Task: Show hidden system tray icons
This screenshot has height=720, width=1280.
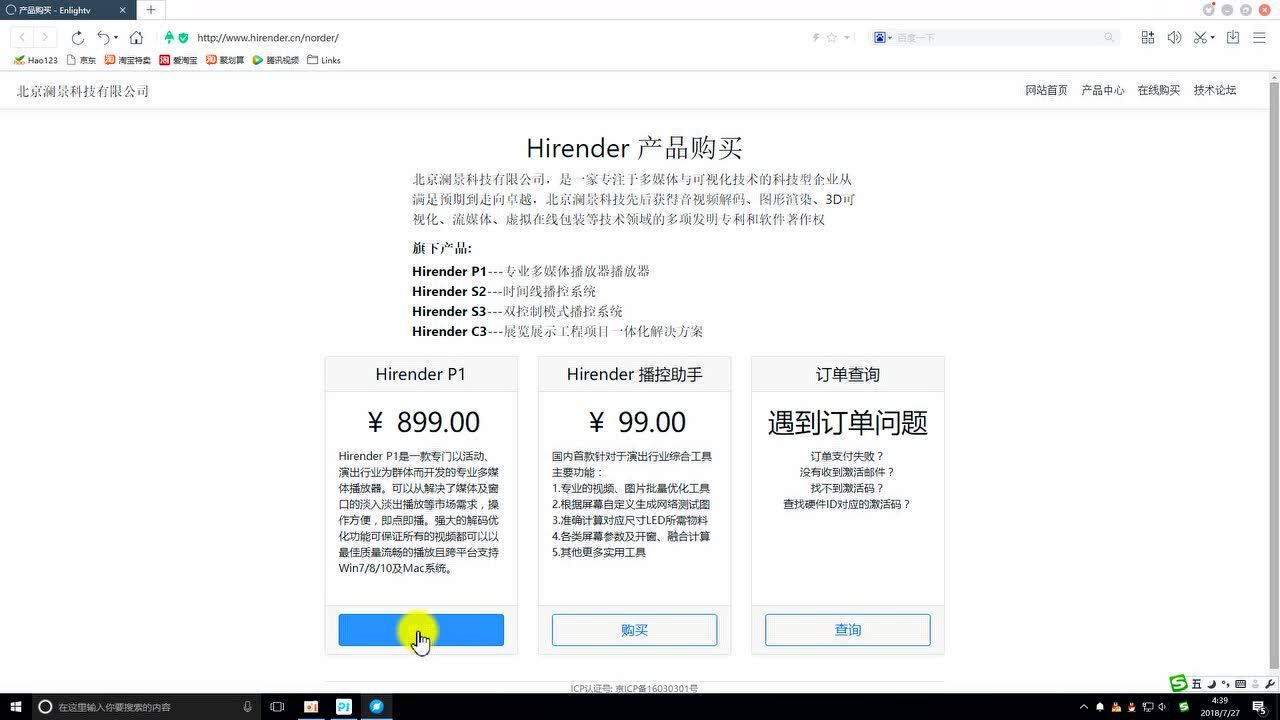Action: (x=1084, y=707)
